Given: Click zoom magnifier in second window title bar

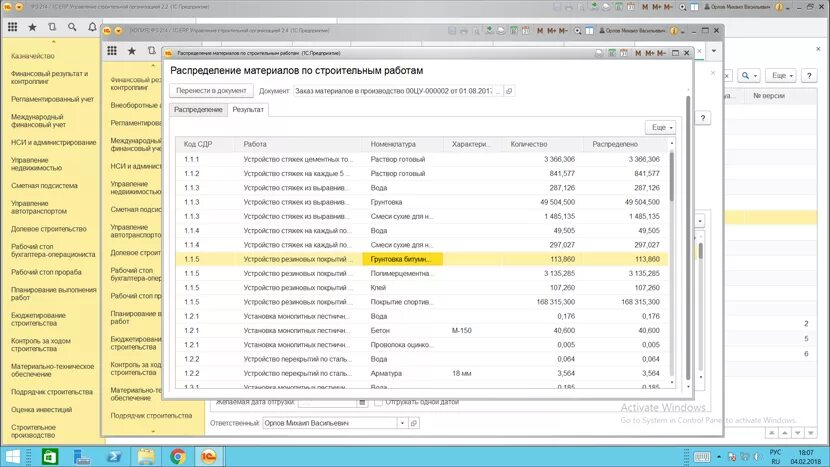Looking at the screenshot, I should [578, 31].
